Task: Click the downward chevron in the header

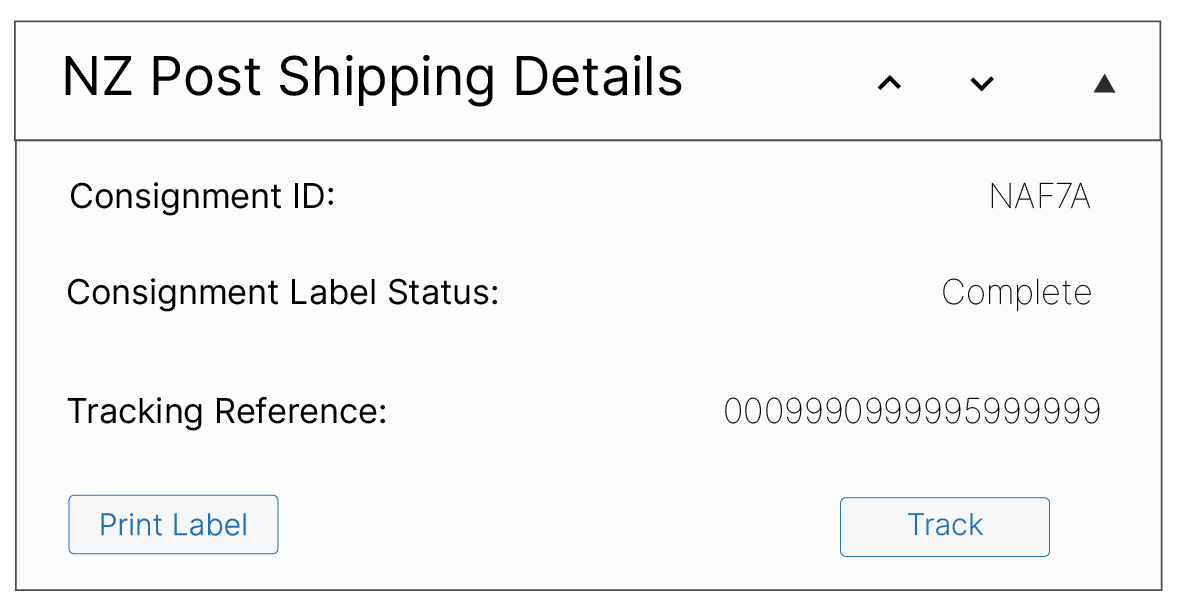Action: tap(982, 84)
